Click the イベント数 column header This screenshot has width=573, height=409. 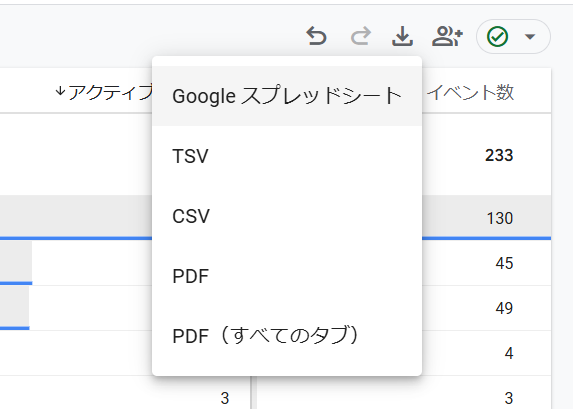[470, 92]
